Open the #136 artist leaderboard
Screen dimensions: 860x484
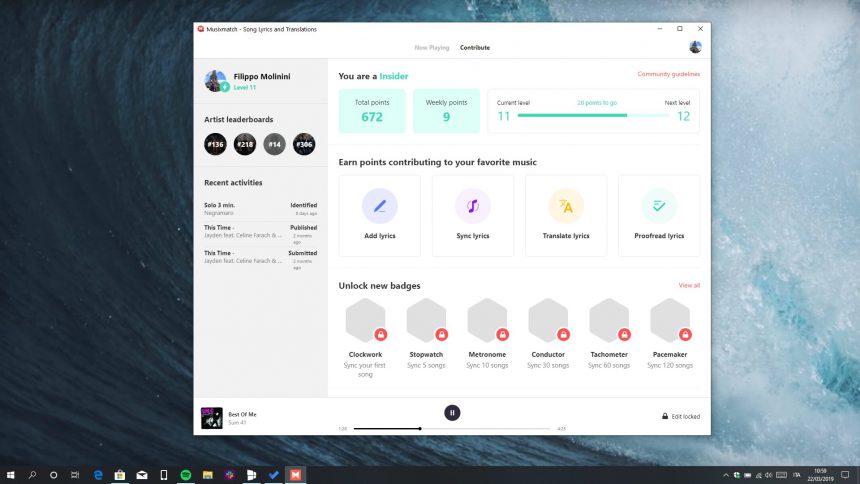pos(216,144)
